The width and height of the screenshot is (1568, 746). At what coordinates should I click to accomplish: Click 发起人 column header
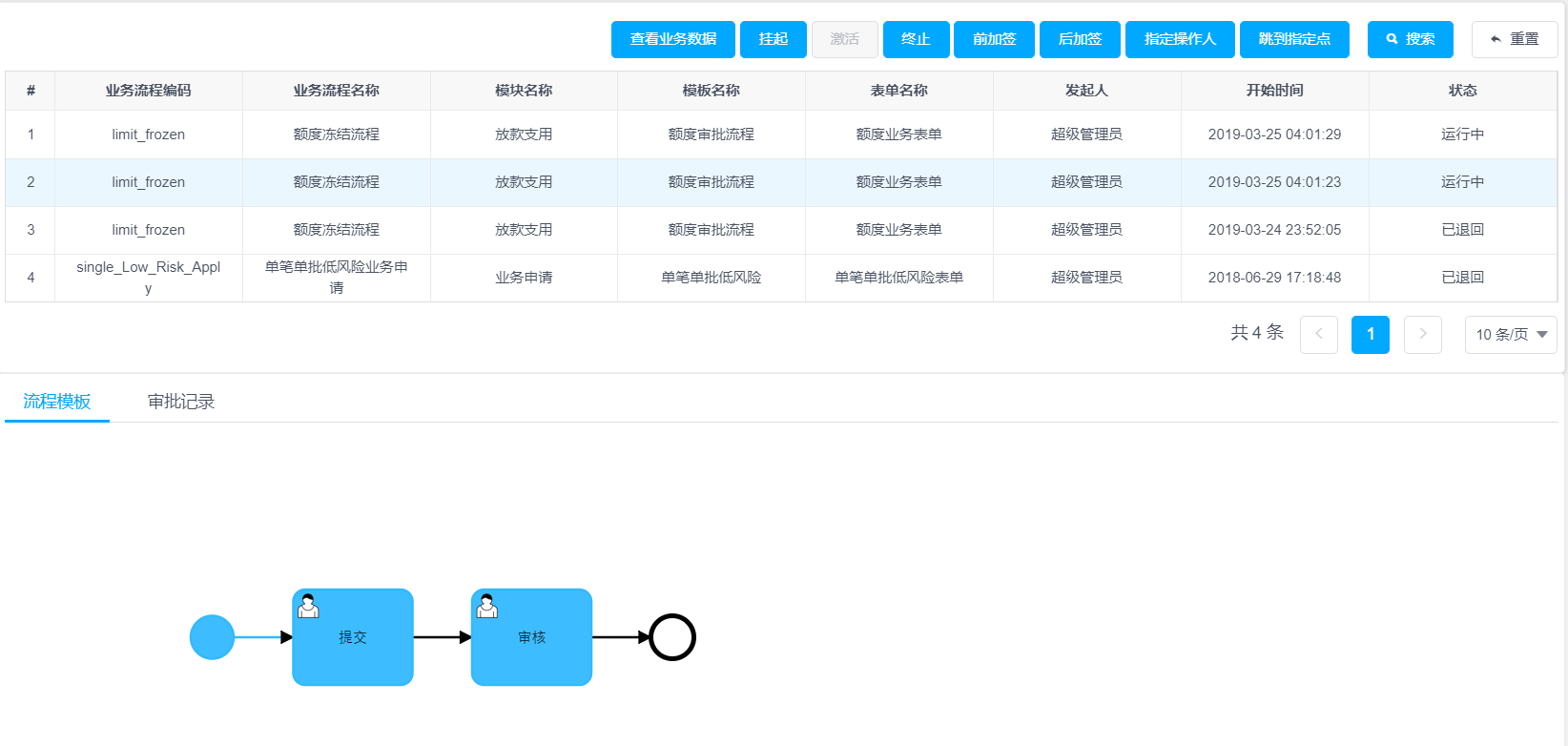pyautogui.click(x=1087, y=91)
